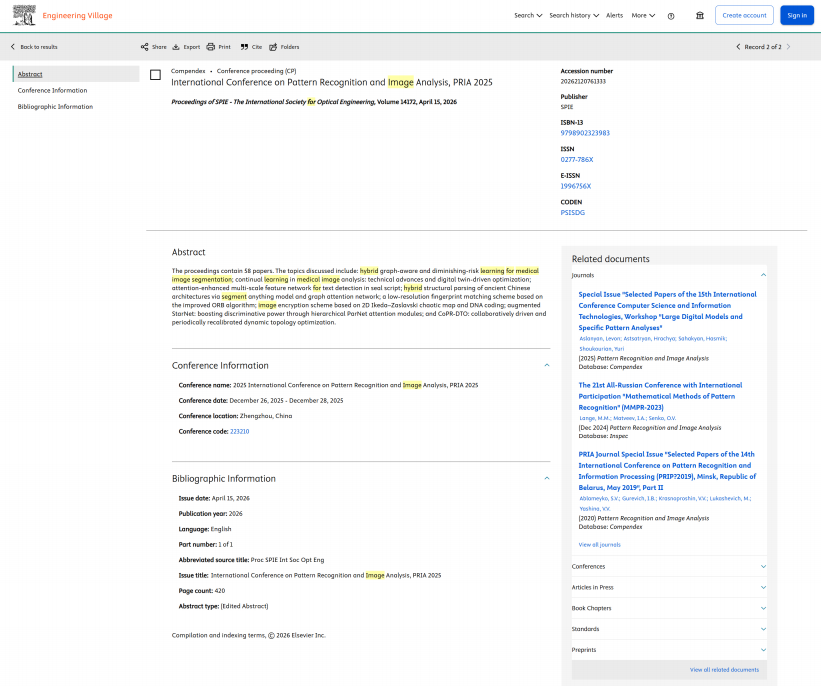This screenshot has height=686, width=821.
Task: Open the More dropdown menu
Action: [x=643, y=16]
